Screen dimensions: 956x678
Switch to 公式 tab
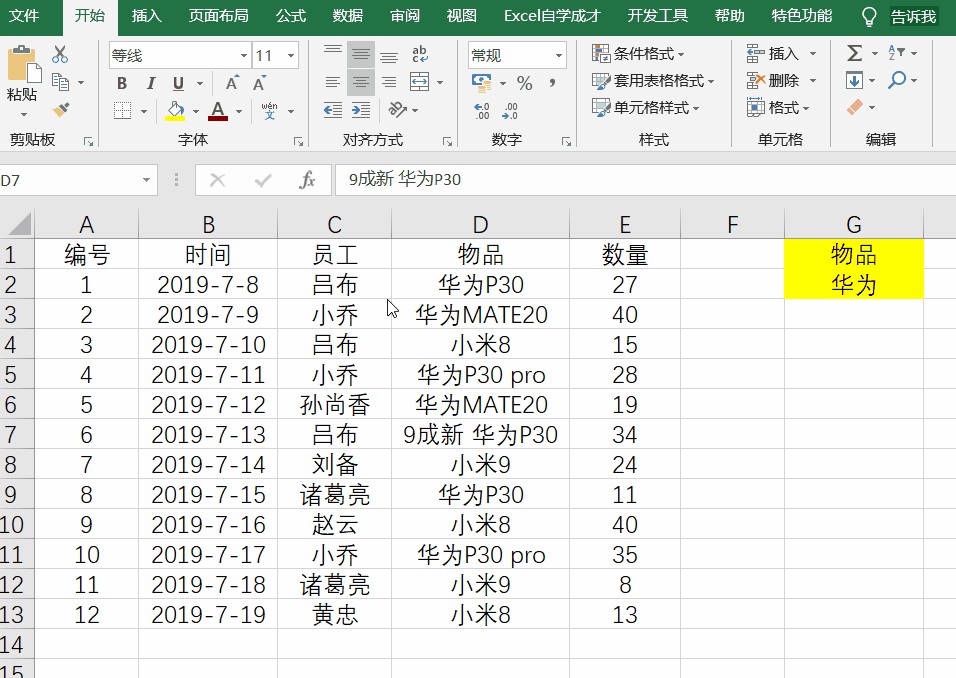pyautogui.click(x=291, y=16)
